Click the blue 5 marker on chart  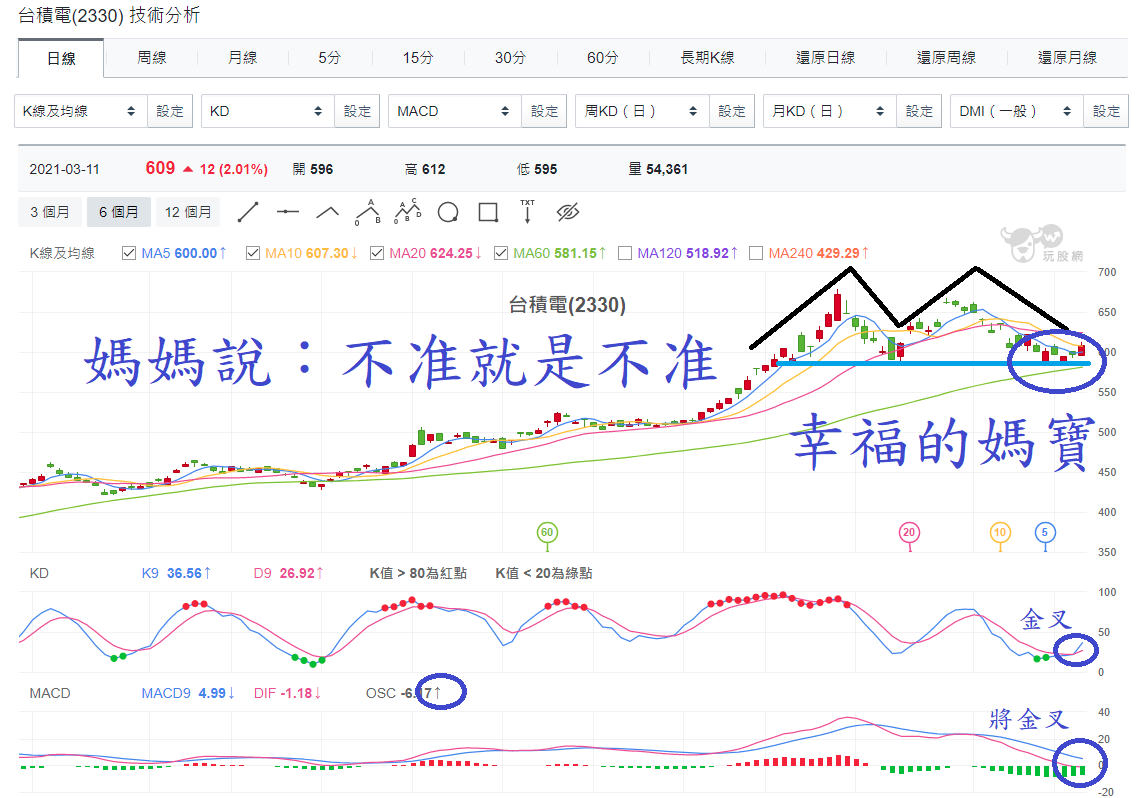click(1045, 533)
